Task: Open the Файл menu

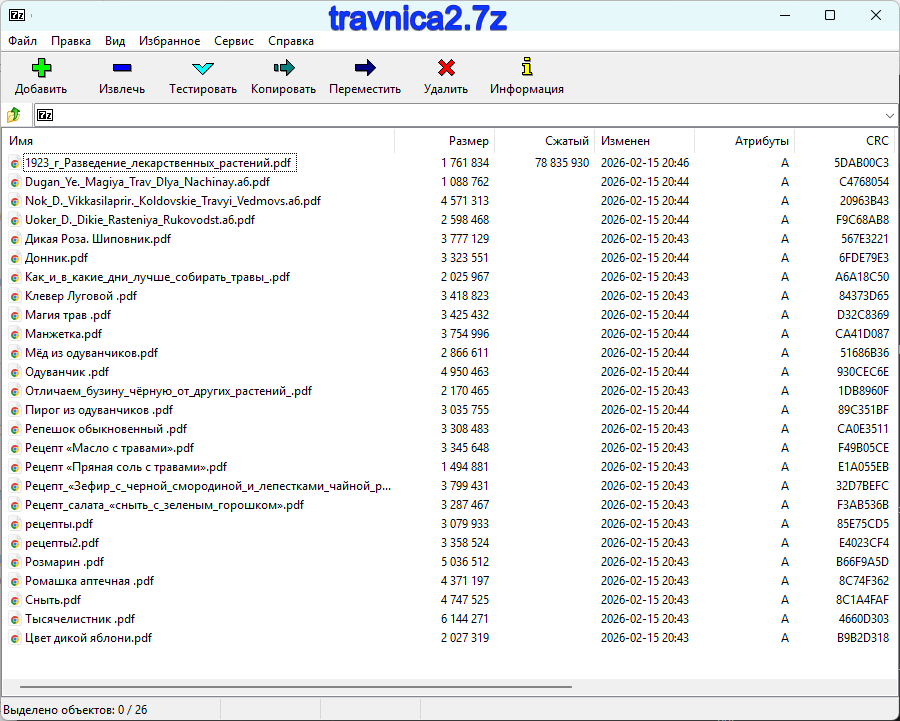Action: (22, 41)
